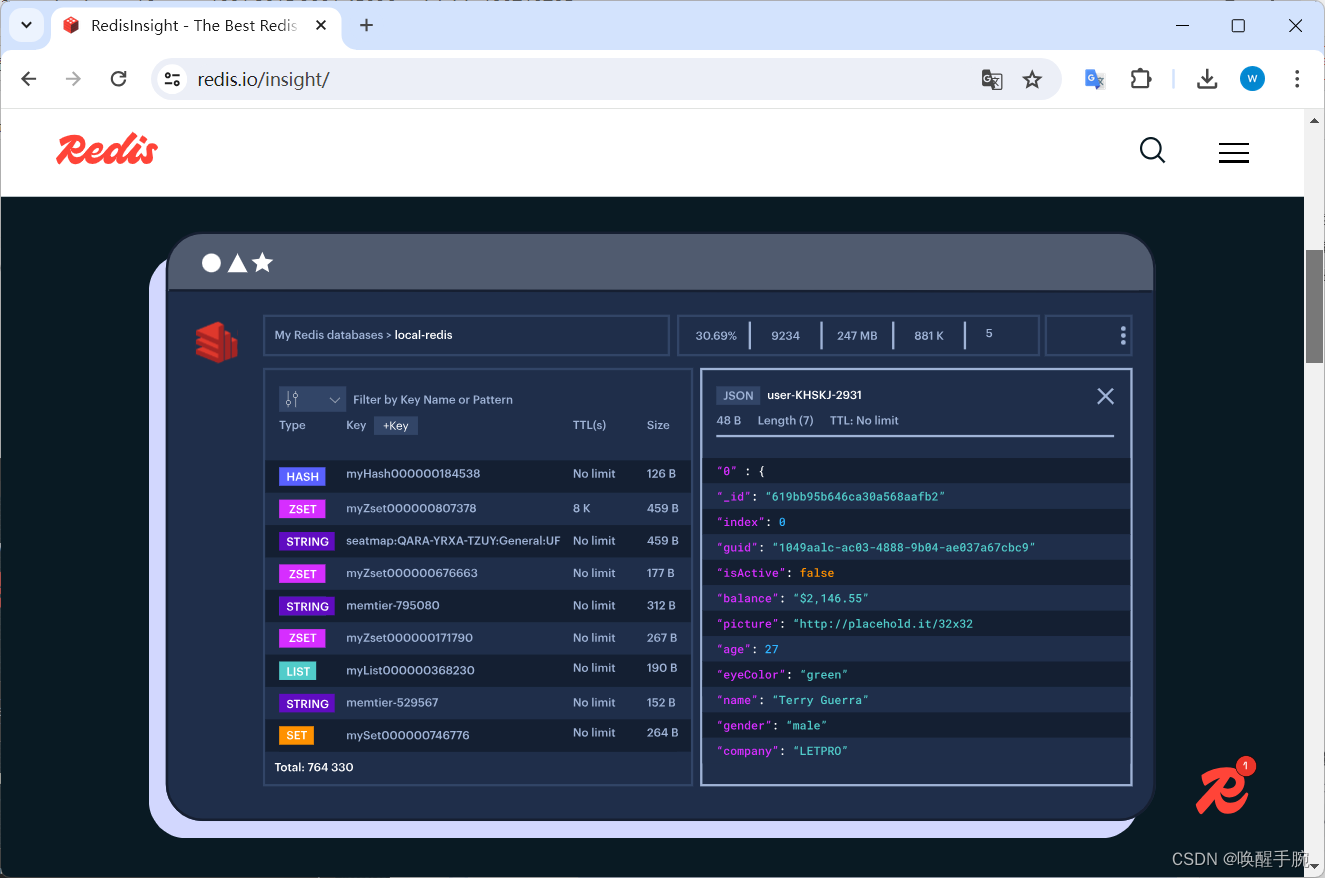
Task: Click the Redis logo in site header
Action: pos(107,150)
